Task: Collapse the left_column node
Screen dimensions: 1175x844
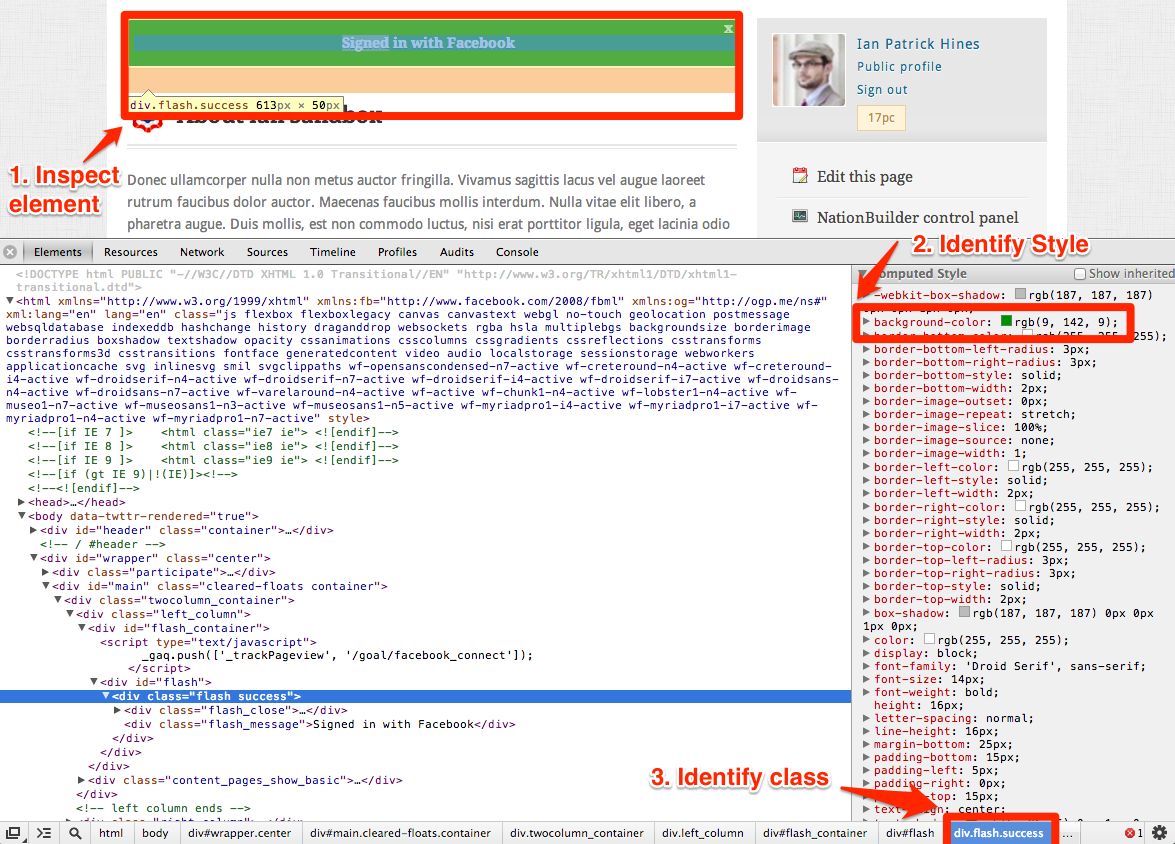Action: pos(70,614)
